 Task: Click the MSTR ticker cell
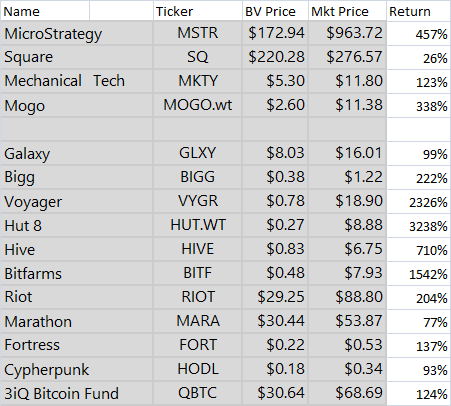click(198, 33)
